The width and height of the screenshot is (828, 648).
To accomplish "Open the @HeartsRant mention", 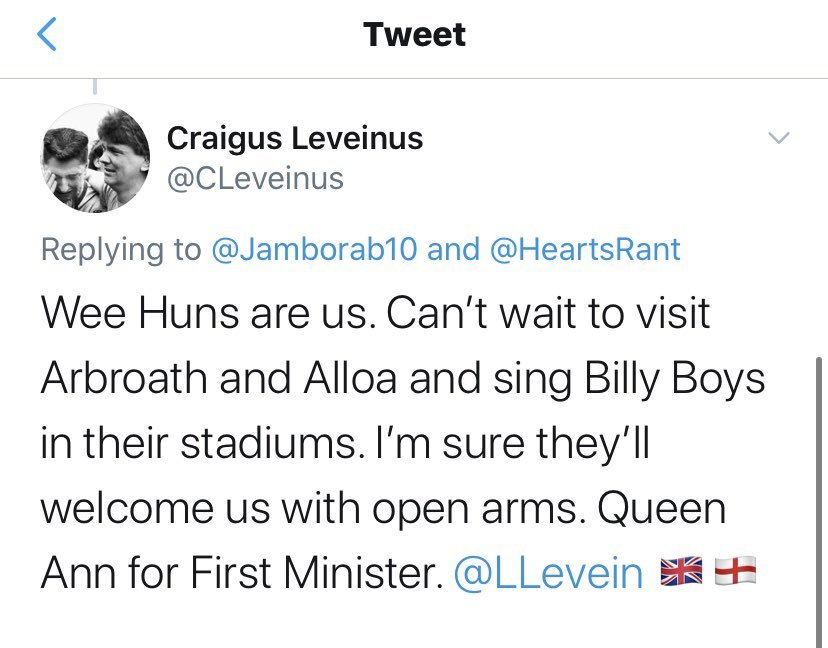I will (x=585, y=249).
